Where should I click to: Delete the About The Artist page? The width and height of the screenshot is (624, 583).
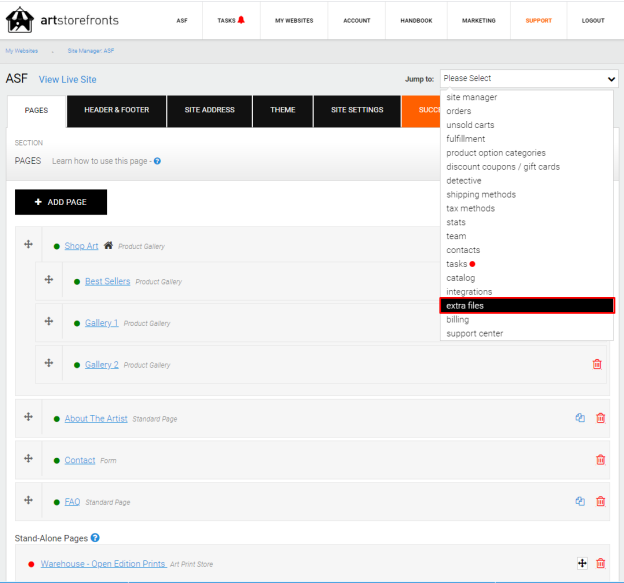[x=601, y=418]
